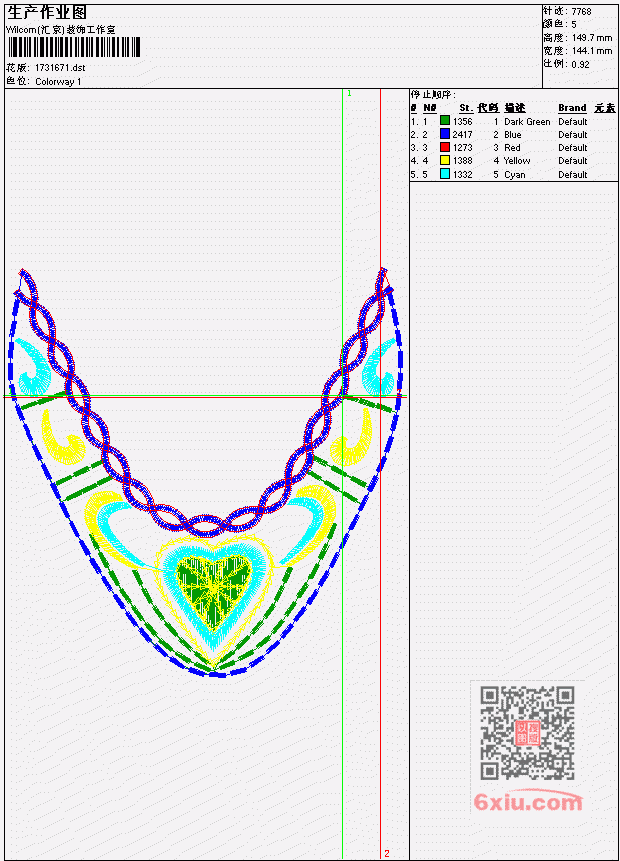Click the width value 144.1 mm
Image resolution: width=620 pixels, height=861 pixels.
tap(592, 51)
